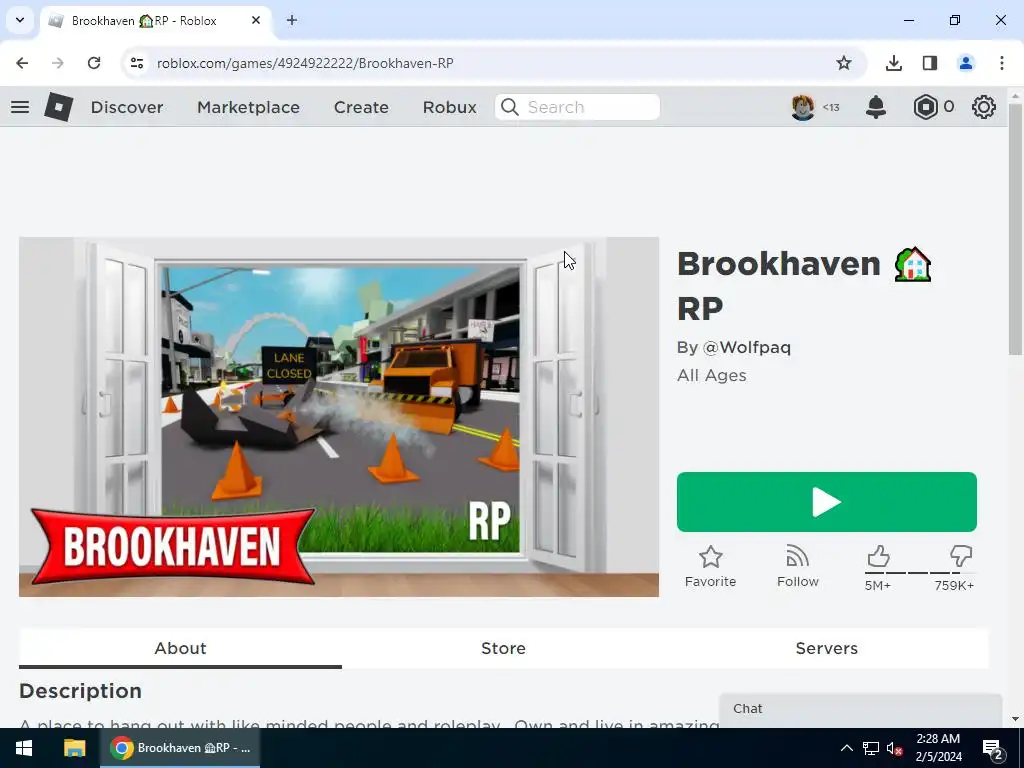Click the All Ages rating link

coord(712,376)
